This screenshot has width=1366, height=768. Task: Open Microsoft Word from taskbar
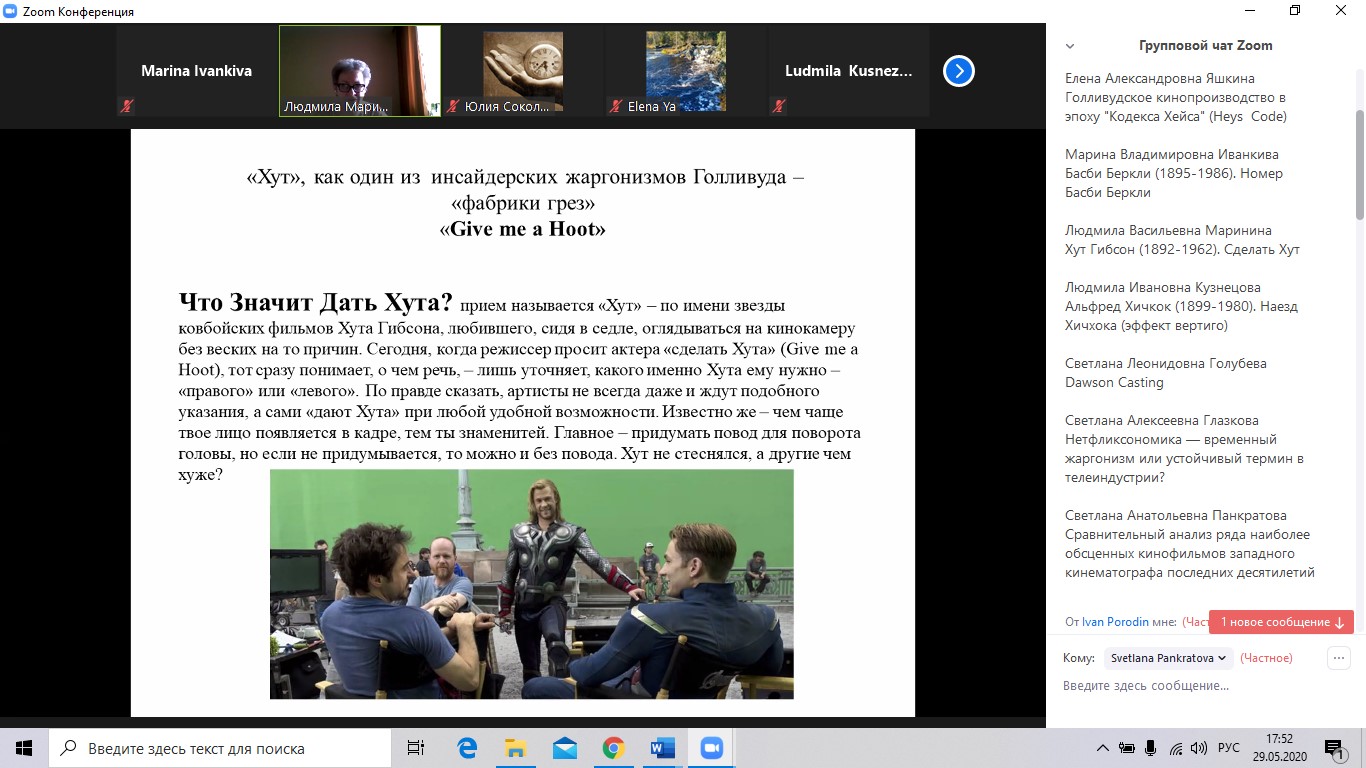point(663,748)
